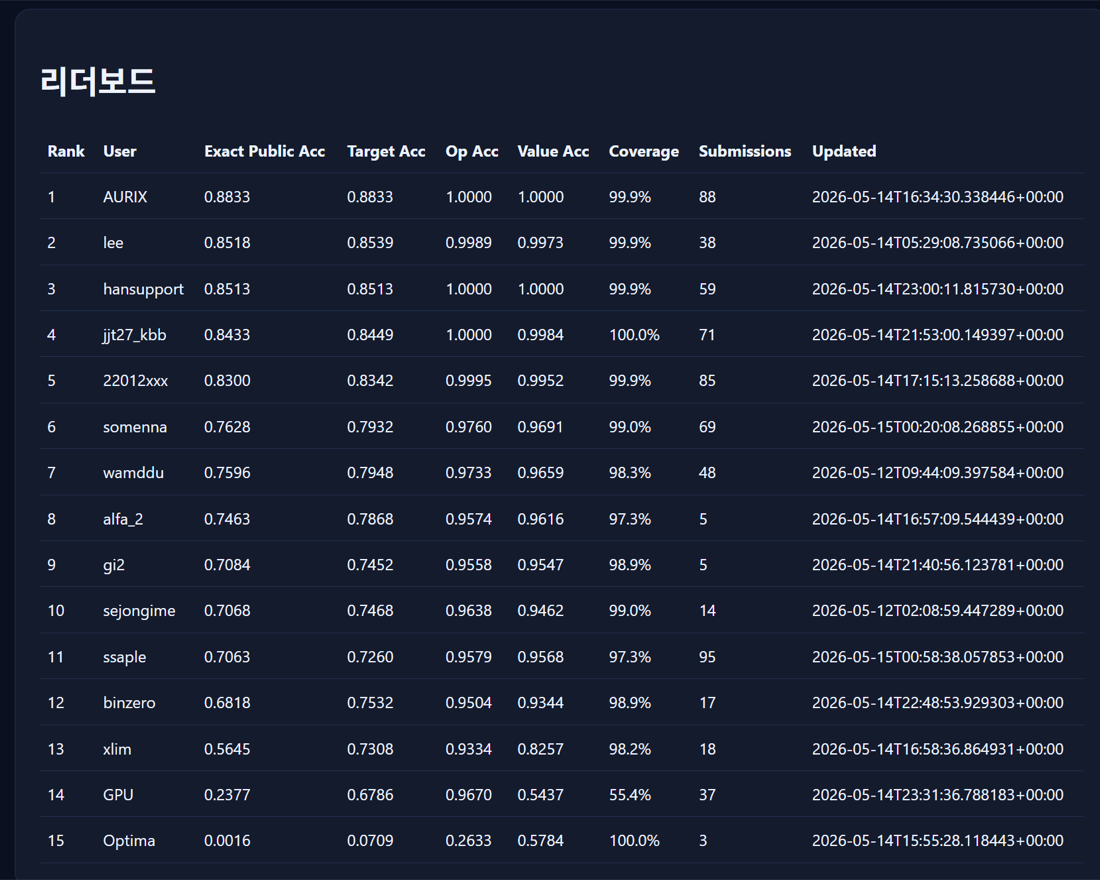Click binzero's Target Acc 0.7532
Screen dimensions: 1100x880
[370, 703]
